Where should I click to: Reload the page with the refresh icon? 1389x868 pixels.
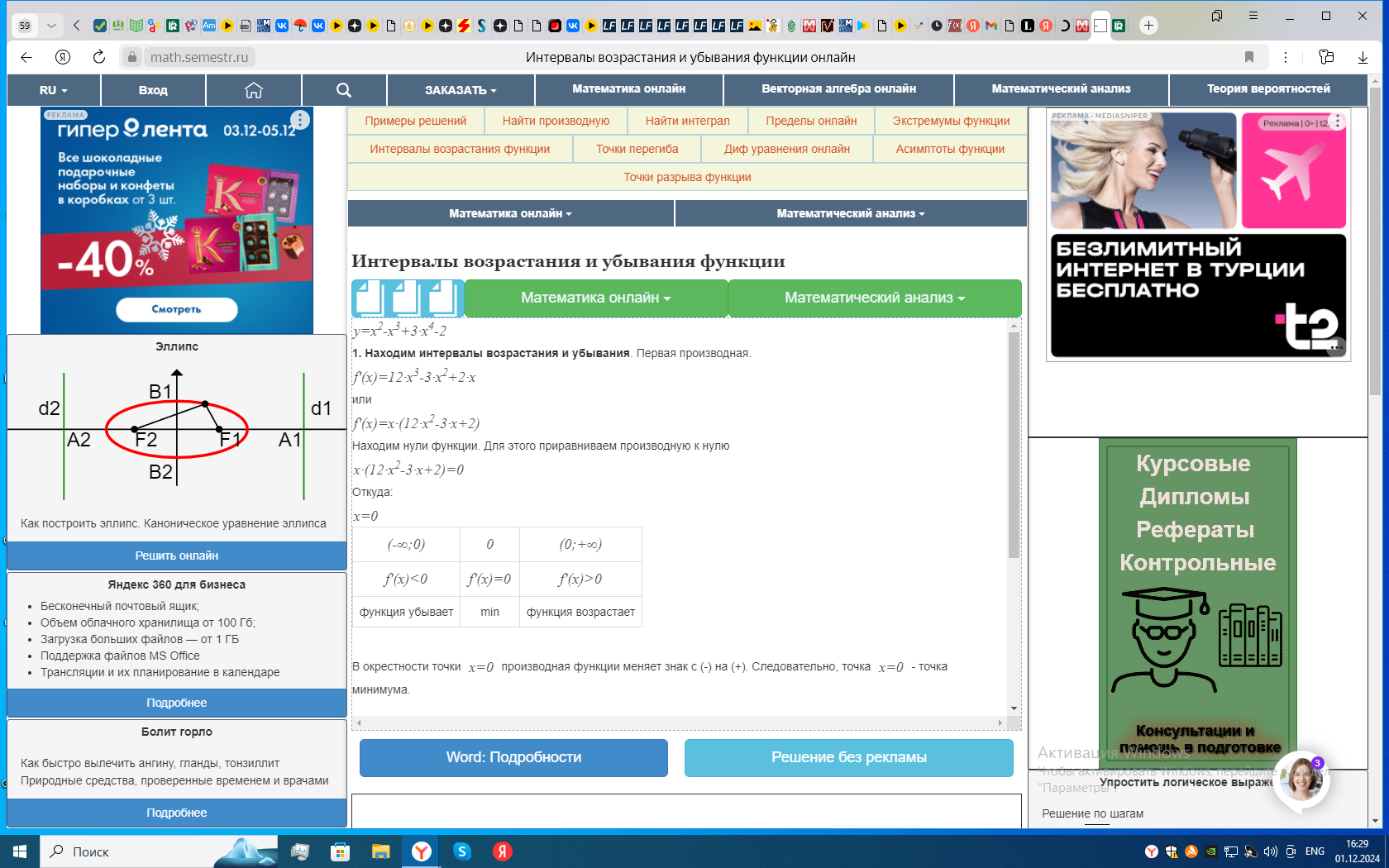[x=99, y=57]
